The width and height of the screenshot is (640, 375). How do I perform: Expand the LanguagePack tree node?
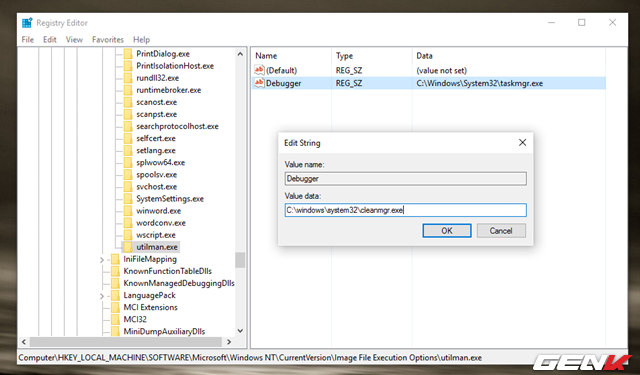102,296
